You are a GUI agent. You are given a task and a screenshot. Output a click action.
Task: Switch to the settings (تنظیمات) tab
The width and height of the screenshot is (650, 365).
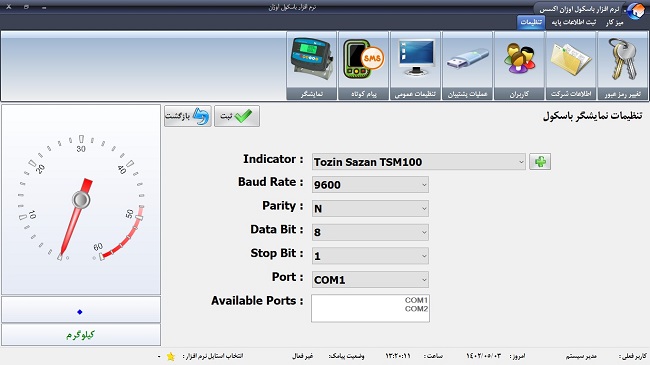[x=531, y=22]
